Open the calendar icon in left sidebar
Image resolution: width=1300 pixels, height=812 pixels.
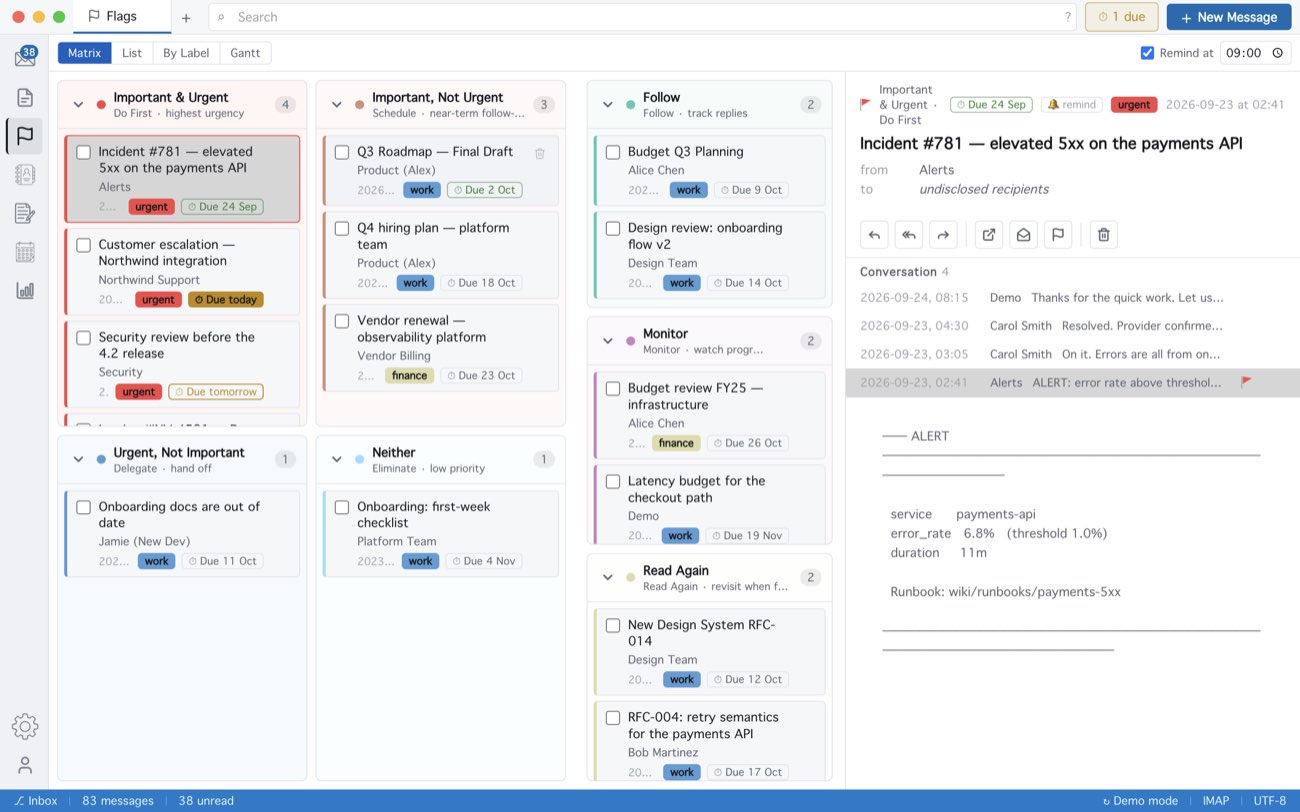tap(25, 252)
